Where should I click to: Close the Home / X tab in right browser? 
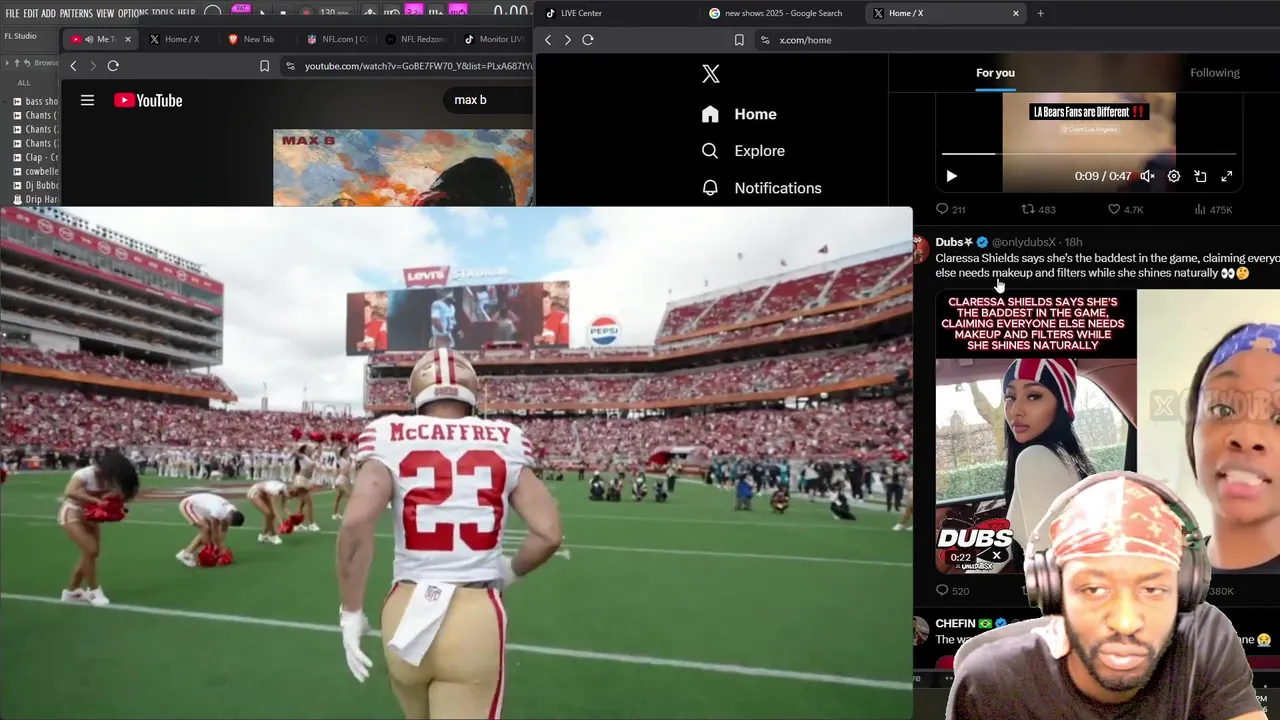[x=1016, y=13]
